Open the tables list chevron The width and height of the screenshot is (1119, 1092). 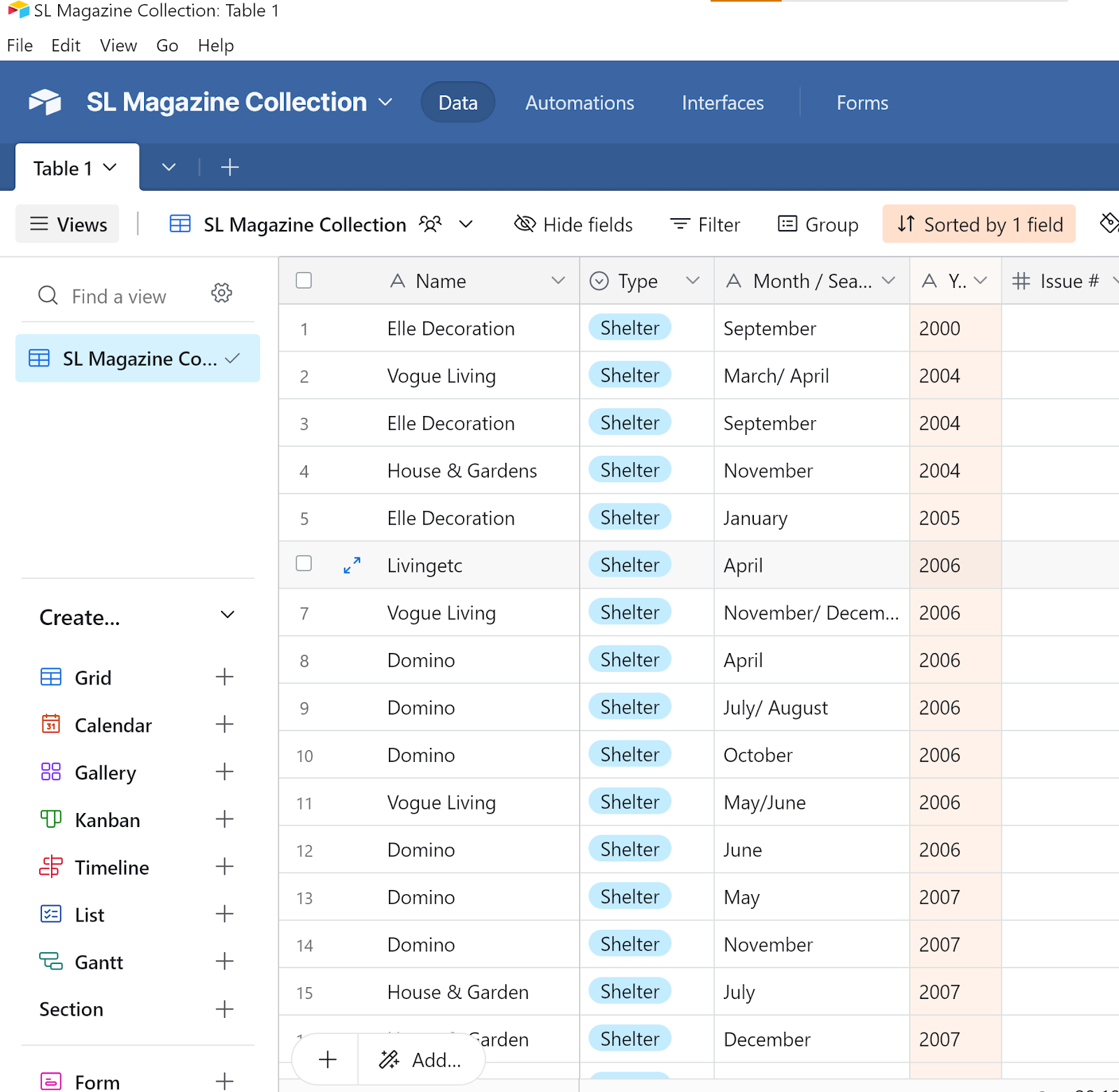pos(169,168)
